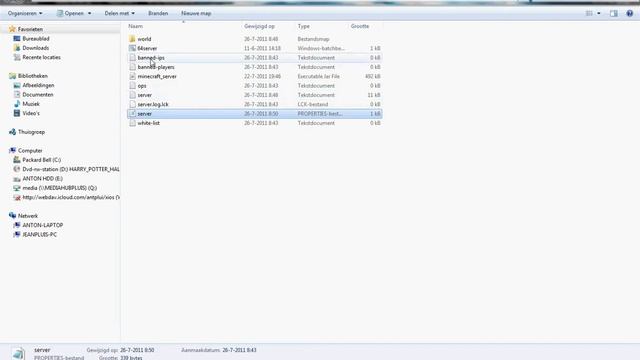Viewport: 640px width, 360px height.
Task: Click the 64server Windows-batchbestand type text
Action: [x=321, y=48]
